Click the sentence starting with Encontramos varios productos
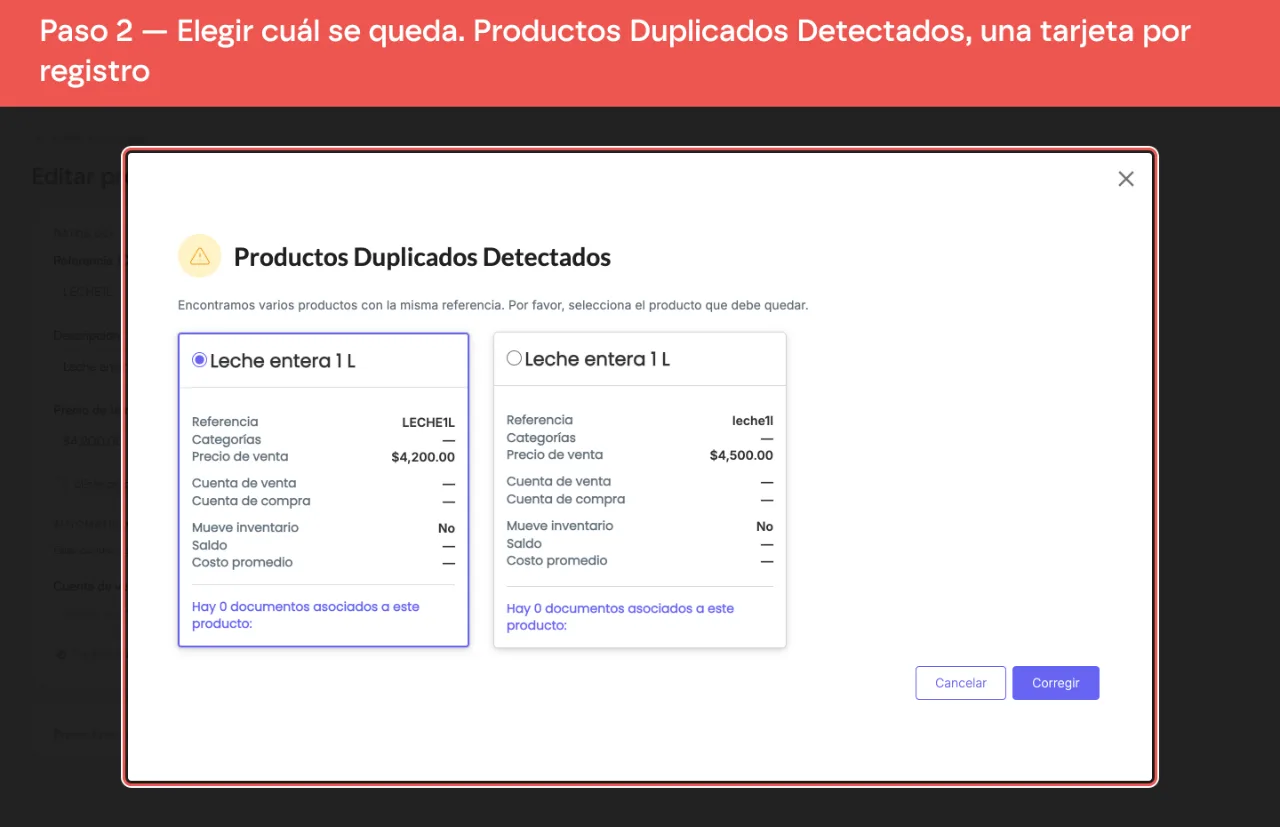The image size is (1280, 827). tap(493, 305)
